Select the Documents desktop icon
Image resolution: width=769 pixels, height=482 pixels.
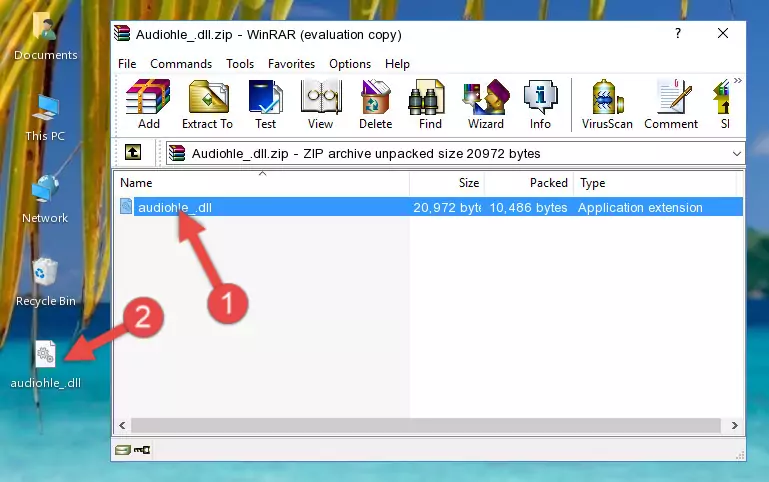(45, 36)
